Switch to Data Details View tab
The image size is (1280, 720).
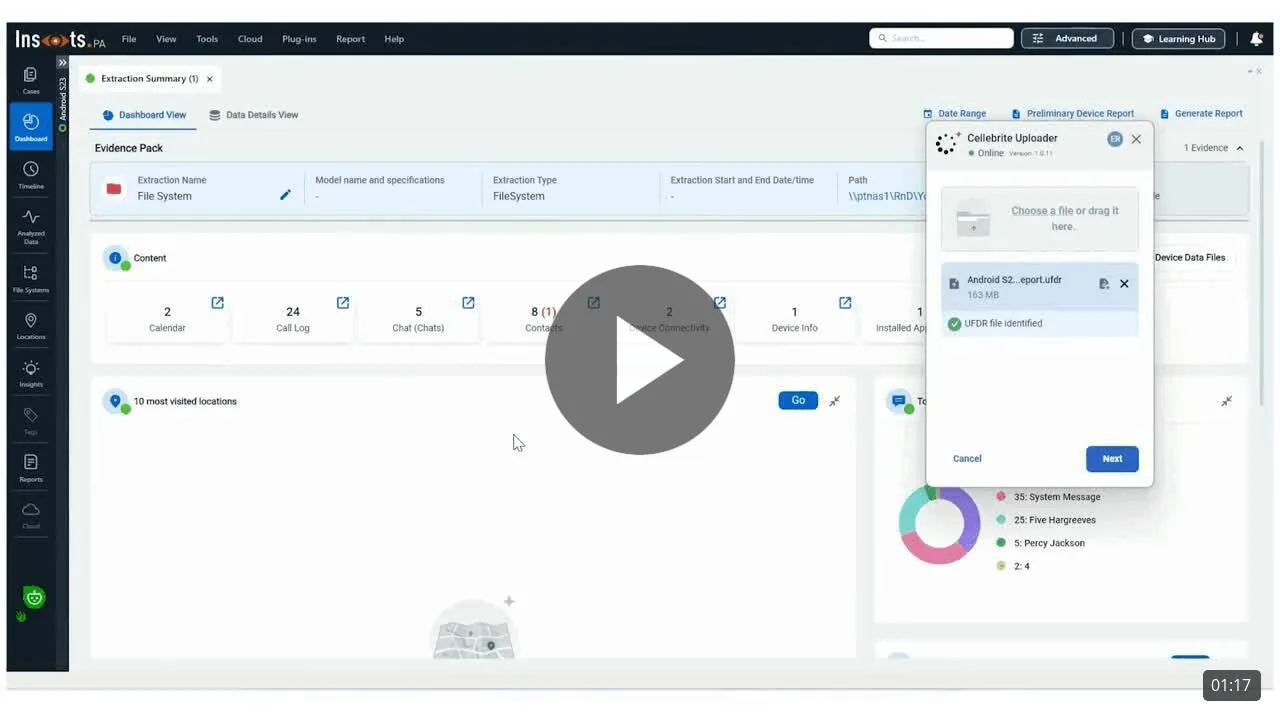point(253,115)
